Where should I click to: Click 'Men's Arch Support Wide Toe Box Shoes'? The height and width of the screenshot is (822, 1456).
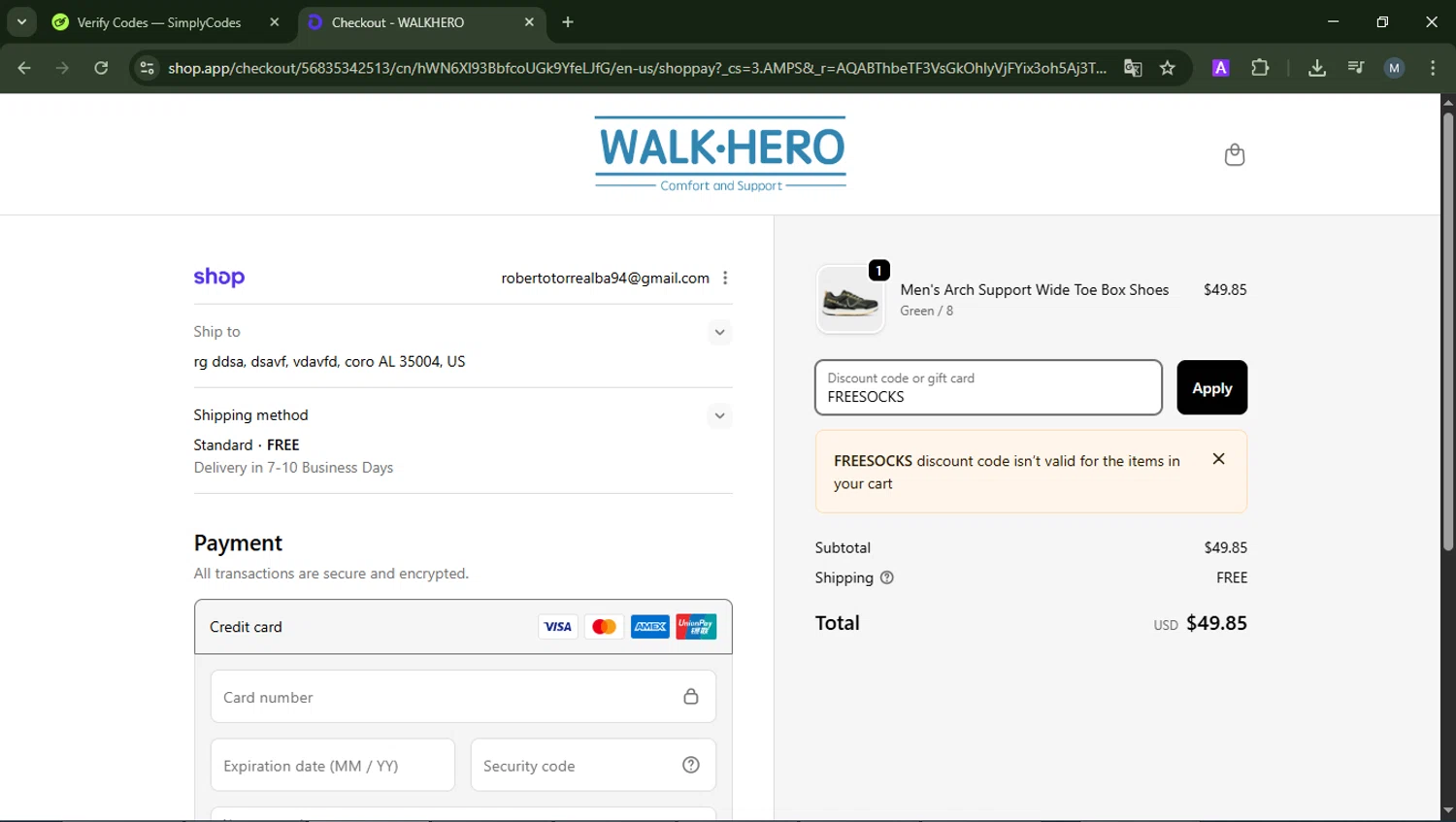click(1034, 289)
